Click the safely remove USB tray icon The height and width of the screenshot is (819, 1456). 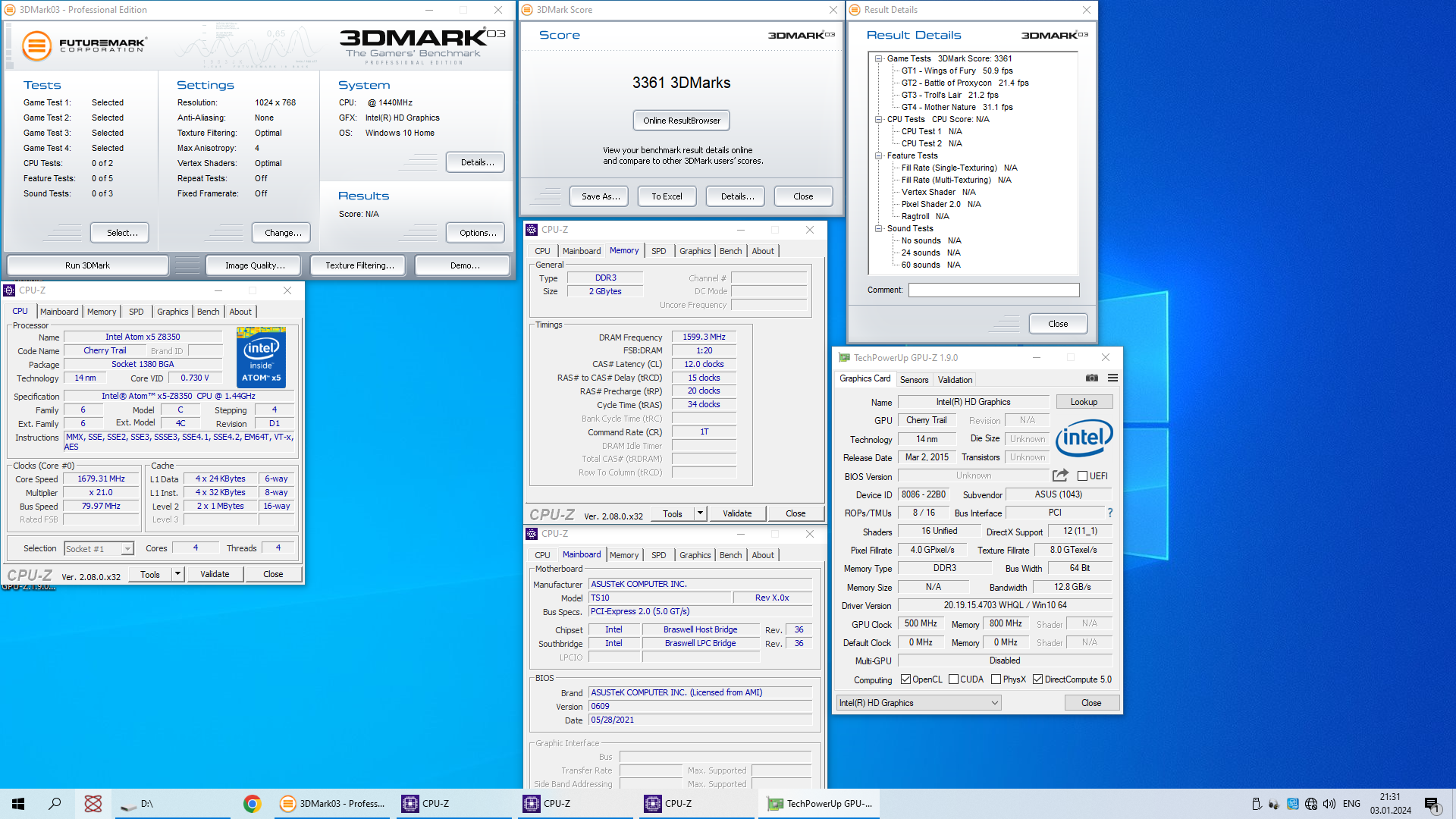(1257, 804)
